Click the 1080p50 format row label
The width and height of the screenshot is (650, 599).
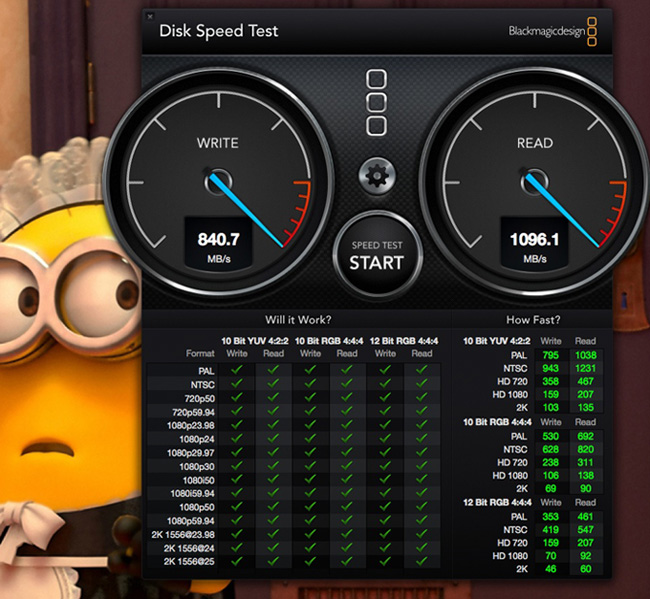click(197, 507)
